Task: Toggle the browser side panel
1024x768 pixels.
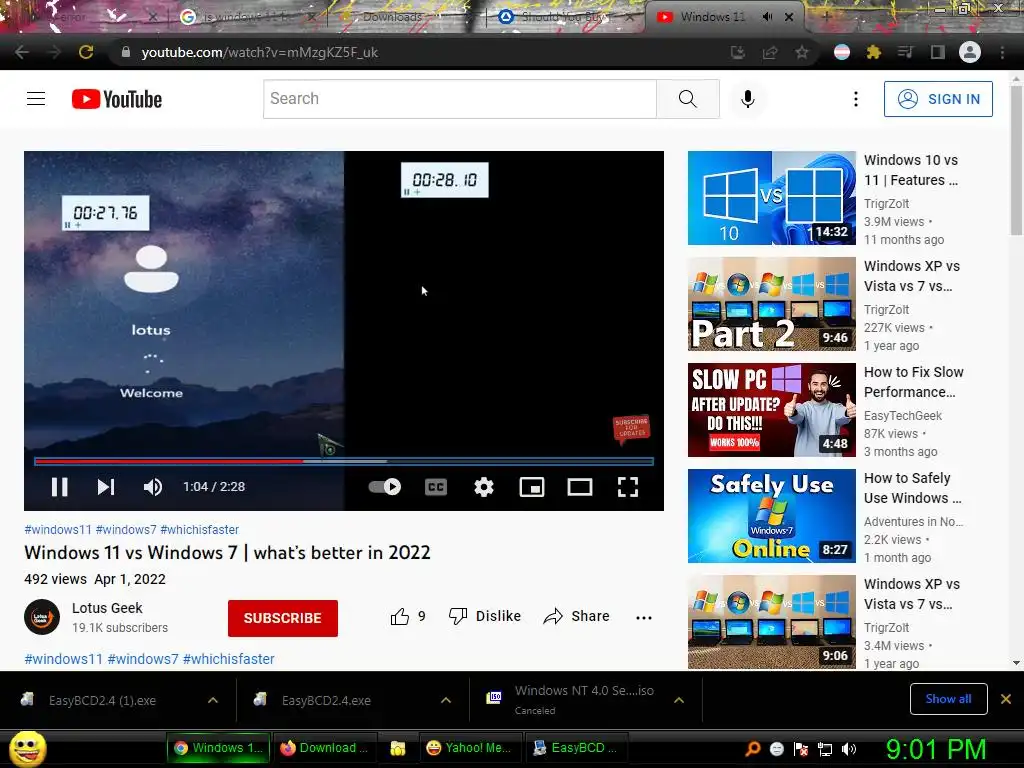Action: tap(938, 52)
